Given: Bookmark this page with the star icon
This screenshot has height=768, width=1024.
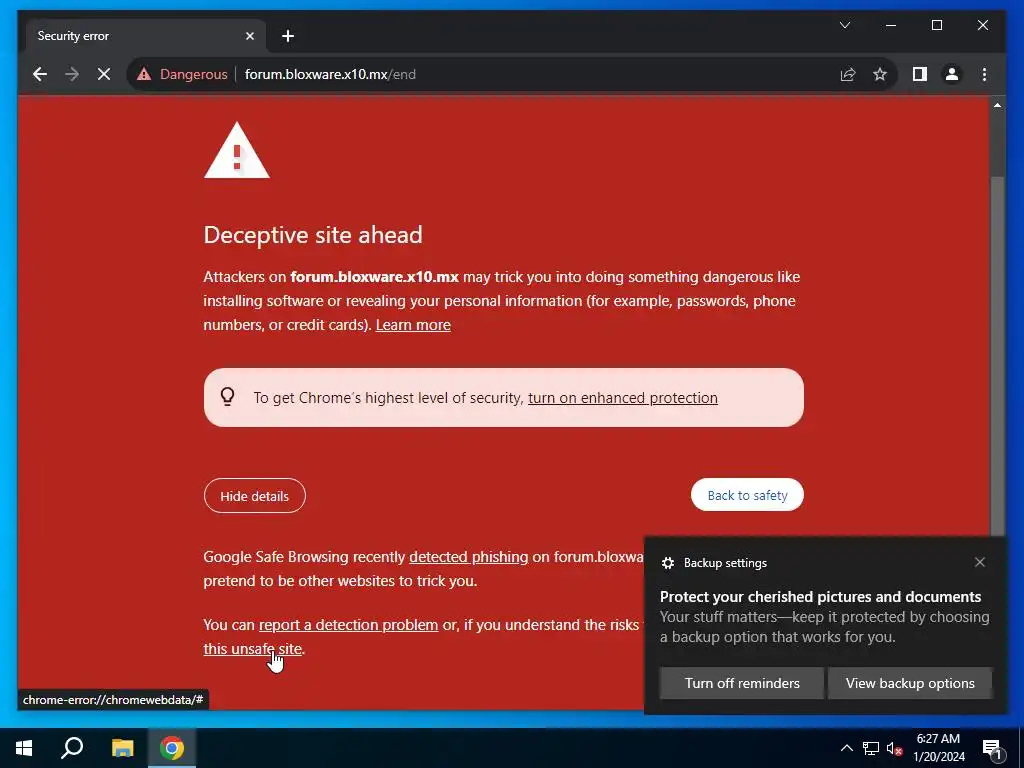Looking at the screenshot, I should click(880, 74).
